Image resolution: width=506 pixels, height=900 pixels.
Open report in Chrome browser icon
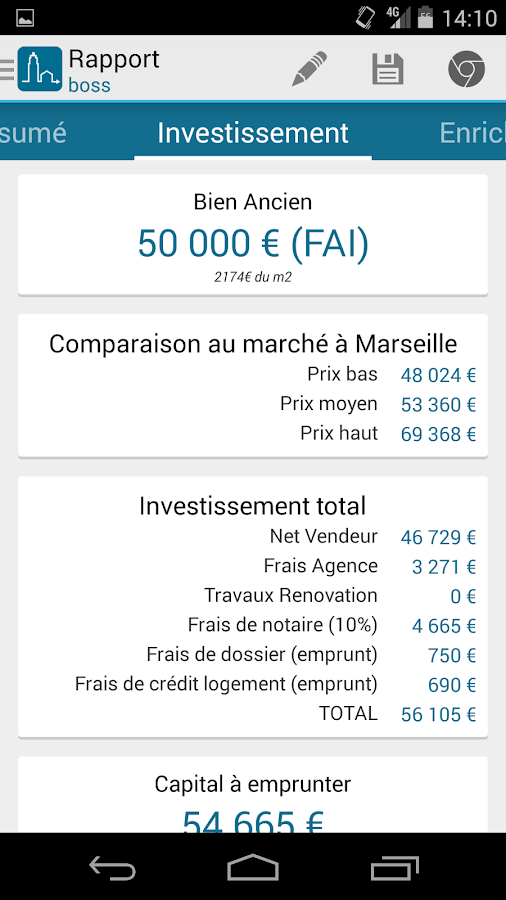coord(466,69)
